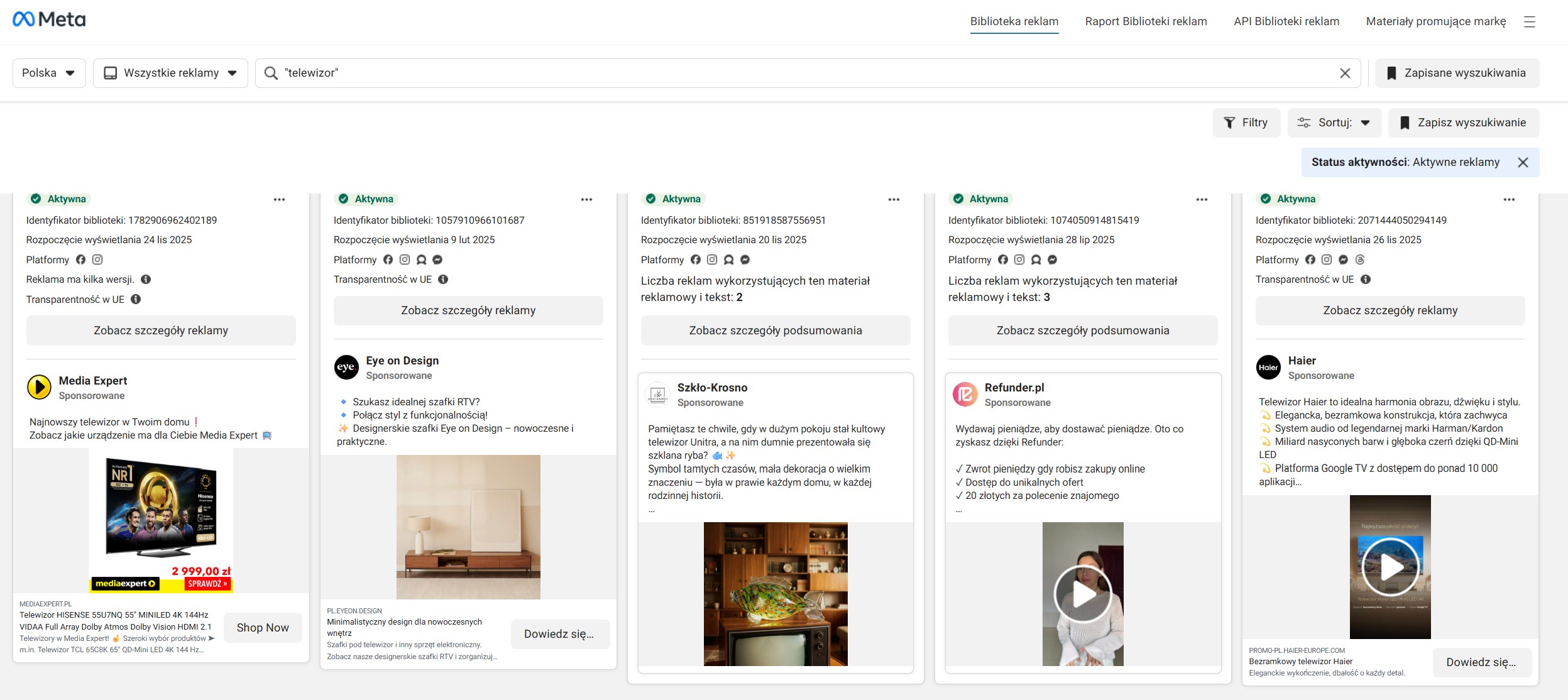Clear the "telewizor" search query
The width and height of the screenshot is (1568, 700).
coord(1345,74)
